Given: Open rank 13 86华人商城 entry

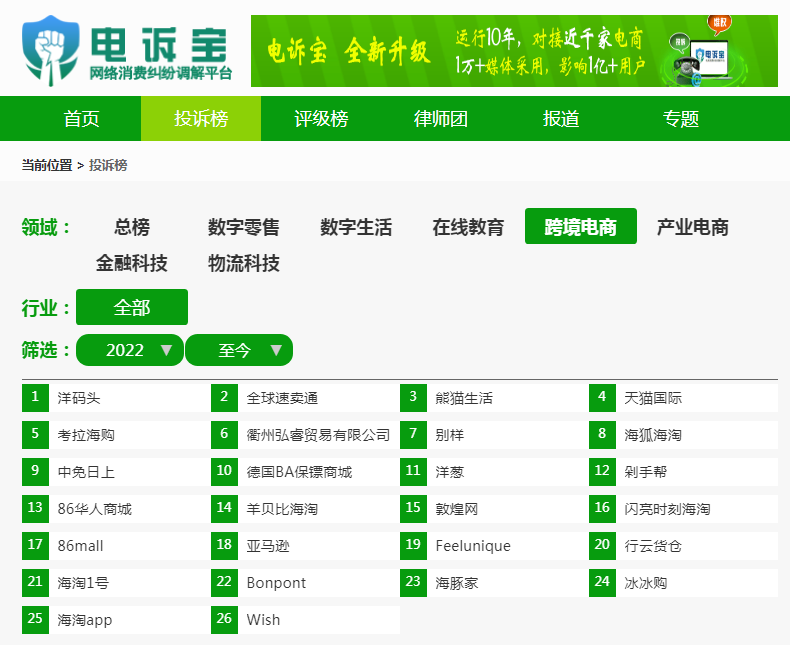Looking at the screenshot, I should [x=116, y=509].
